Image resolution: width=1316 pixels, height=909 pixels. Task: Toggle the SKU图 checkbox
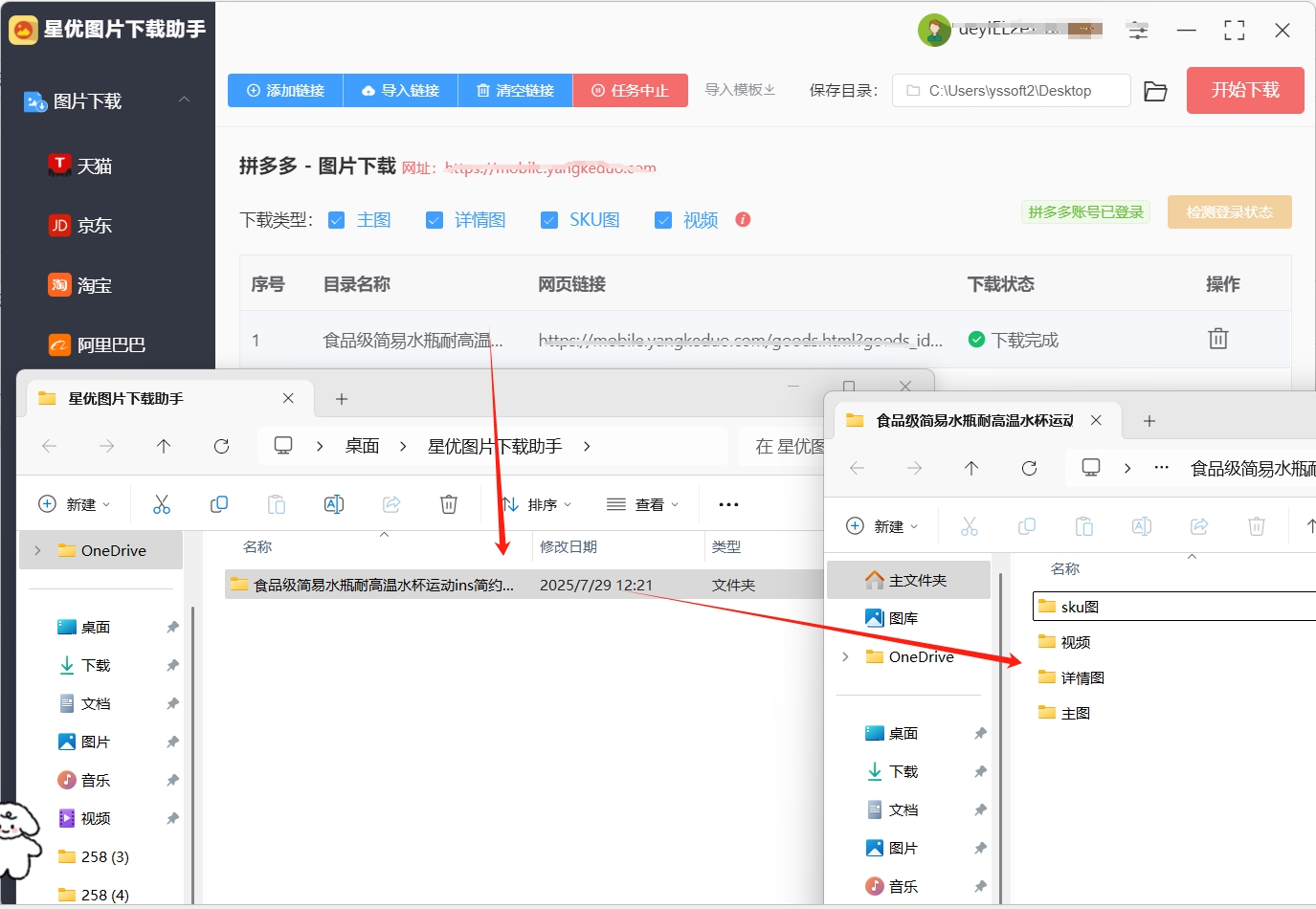(549, 220)
